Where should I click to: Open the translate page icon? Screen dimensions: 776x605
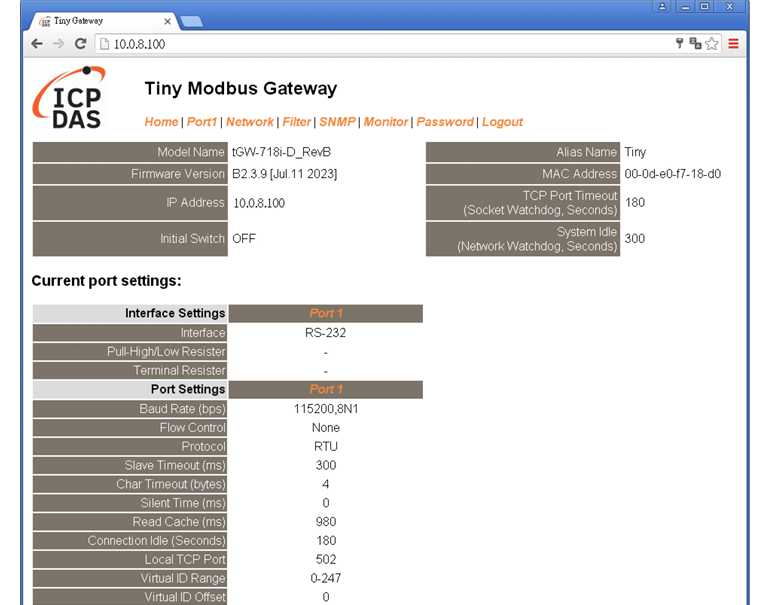(x=695, y=44)
